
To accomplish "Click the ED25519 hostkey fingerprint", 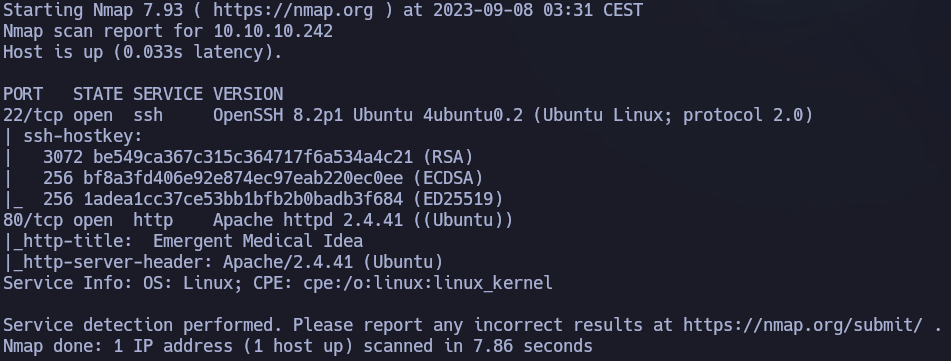I will [243, 199].
